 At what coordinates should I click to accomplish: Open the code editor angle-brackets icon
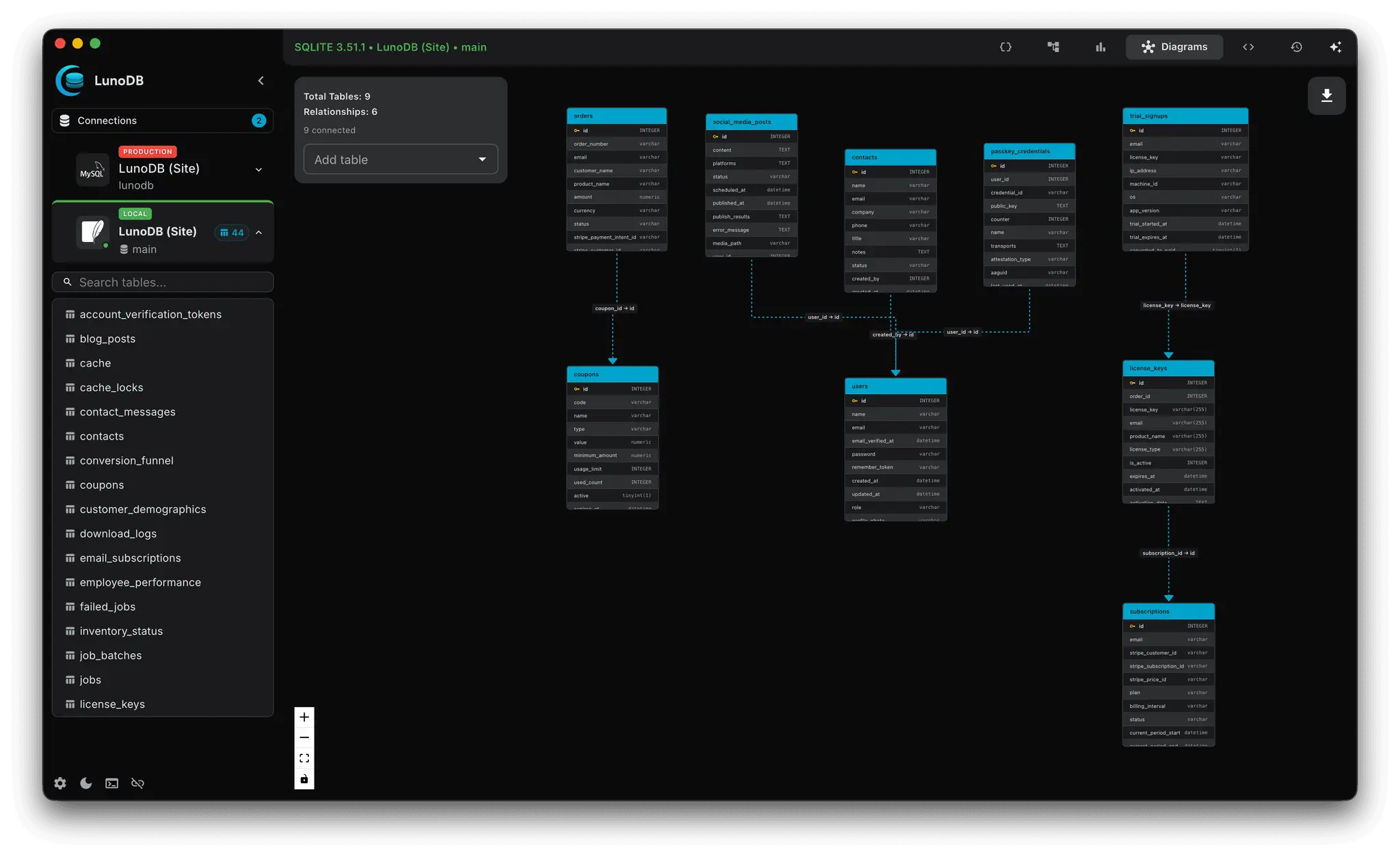click(x=1248, y=47)
